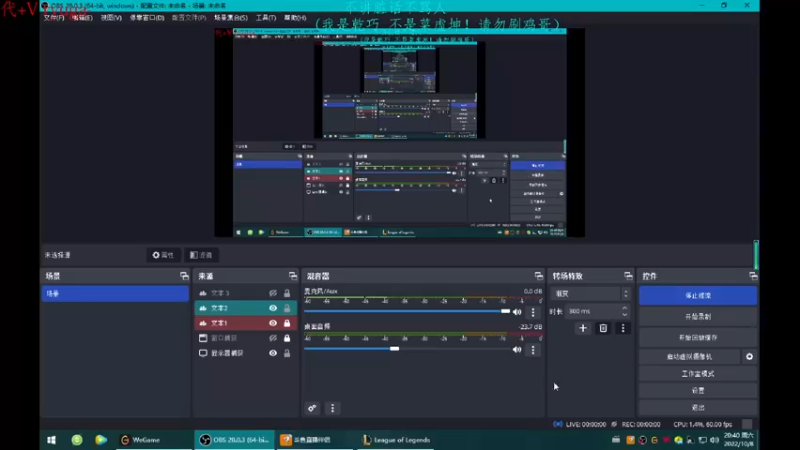Toggle lock on 文本1 source

(x=287, y=323)
